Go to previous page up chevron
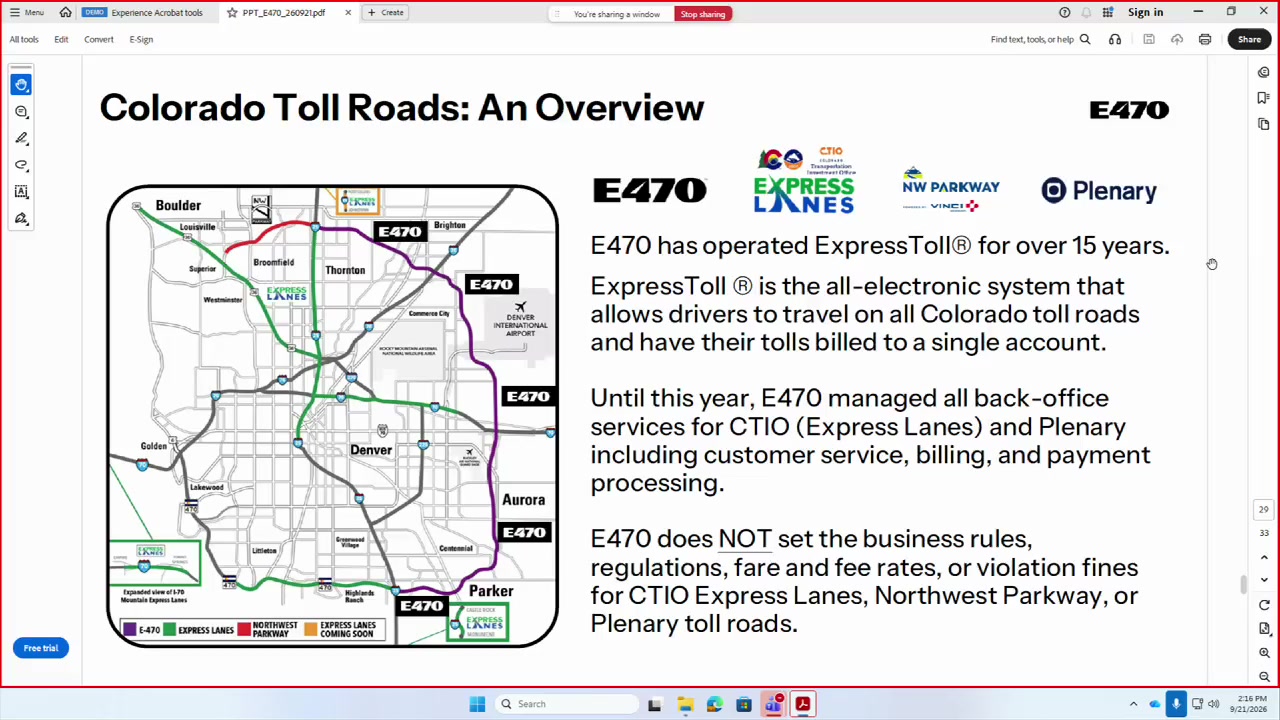Viewport: 1280px width, 720px height. pos(1264,557)
